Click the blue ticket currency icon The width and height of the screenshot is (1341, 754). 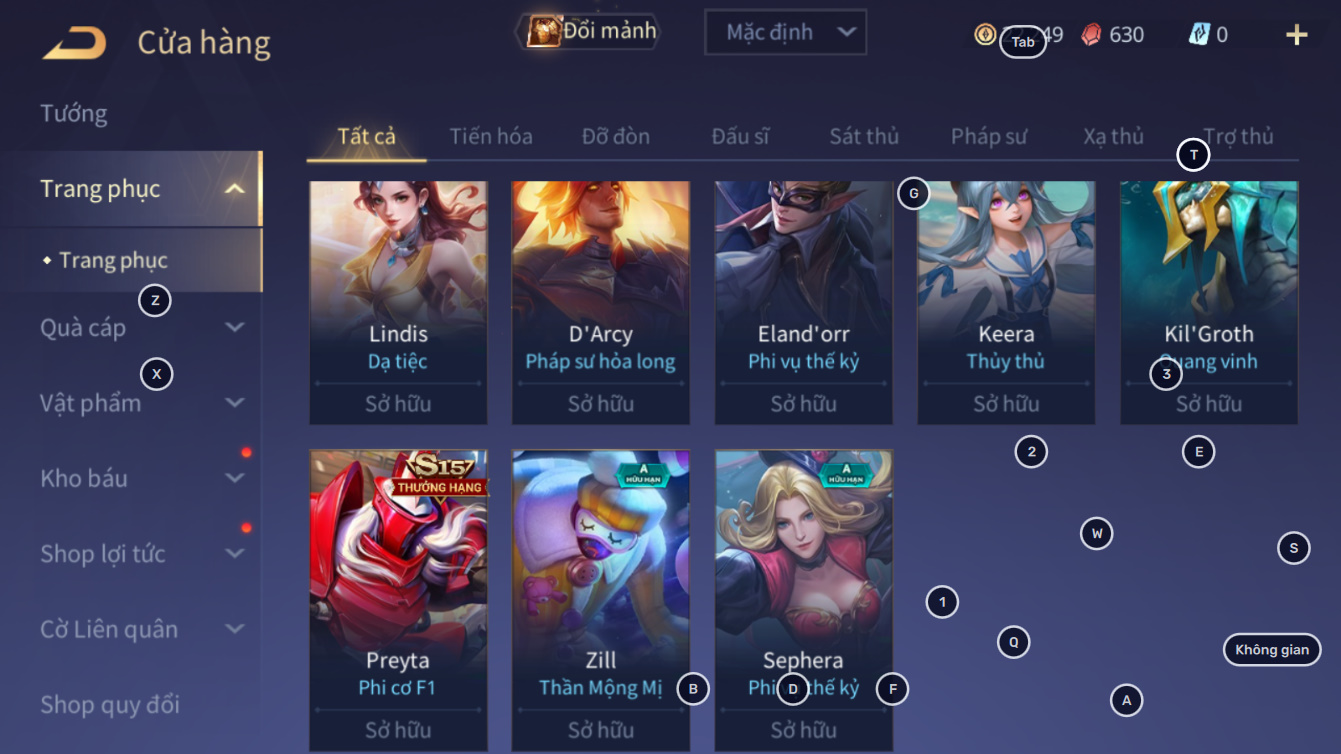(1199, 35)
